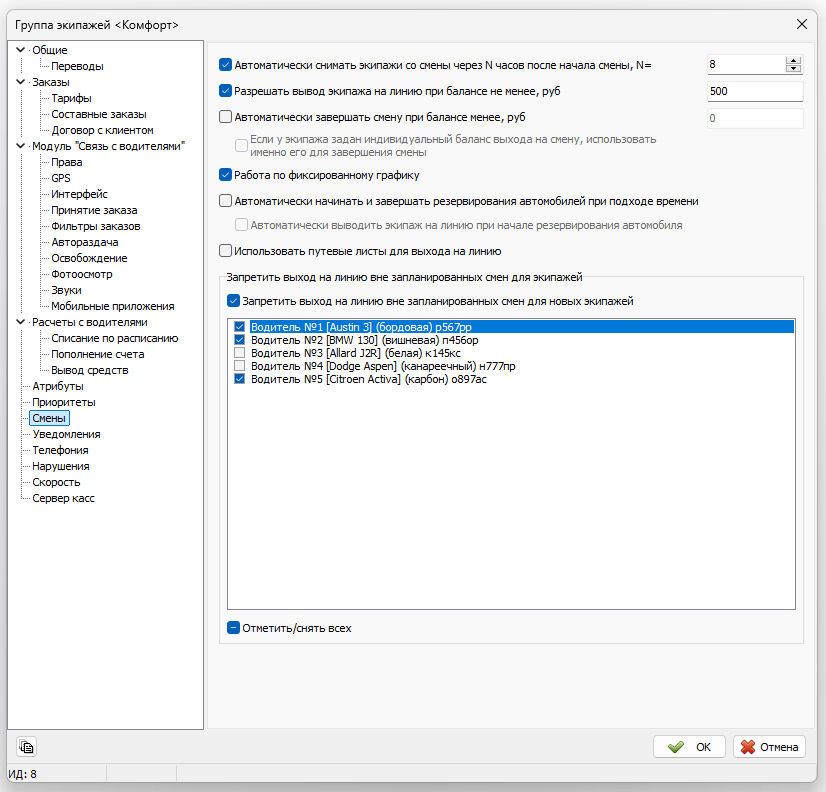826x792 pixels.
Task: Increase the N hours value with up arrow
Action: coord(794,60)
